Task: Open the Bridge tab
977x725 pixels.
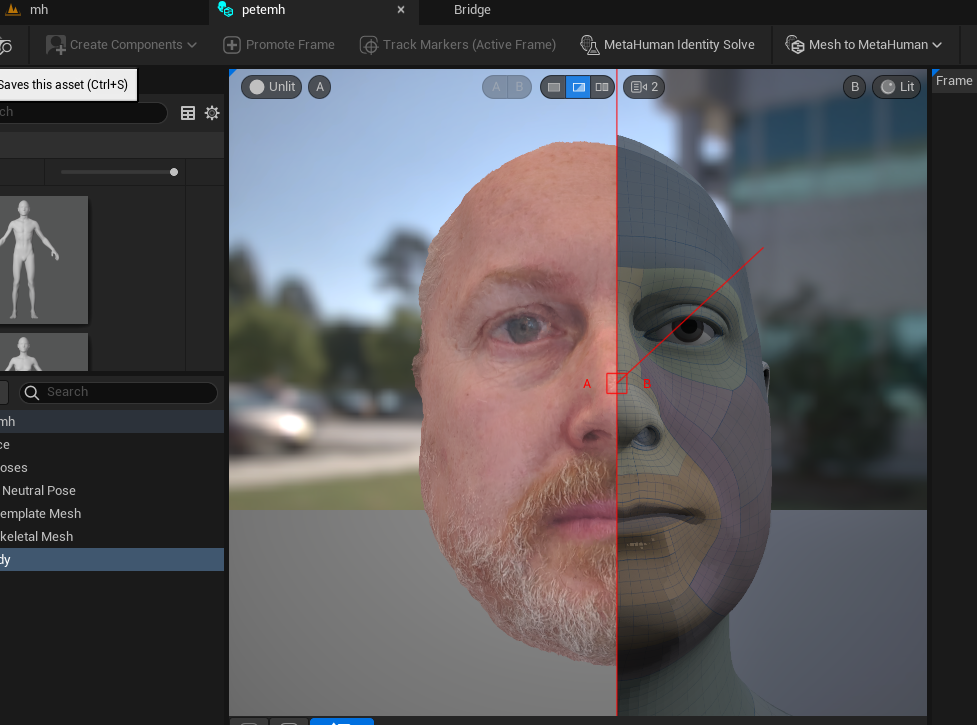Action: (472, 10)
